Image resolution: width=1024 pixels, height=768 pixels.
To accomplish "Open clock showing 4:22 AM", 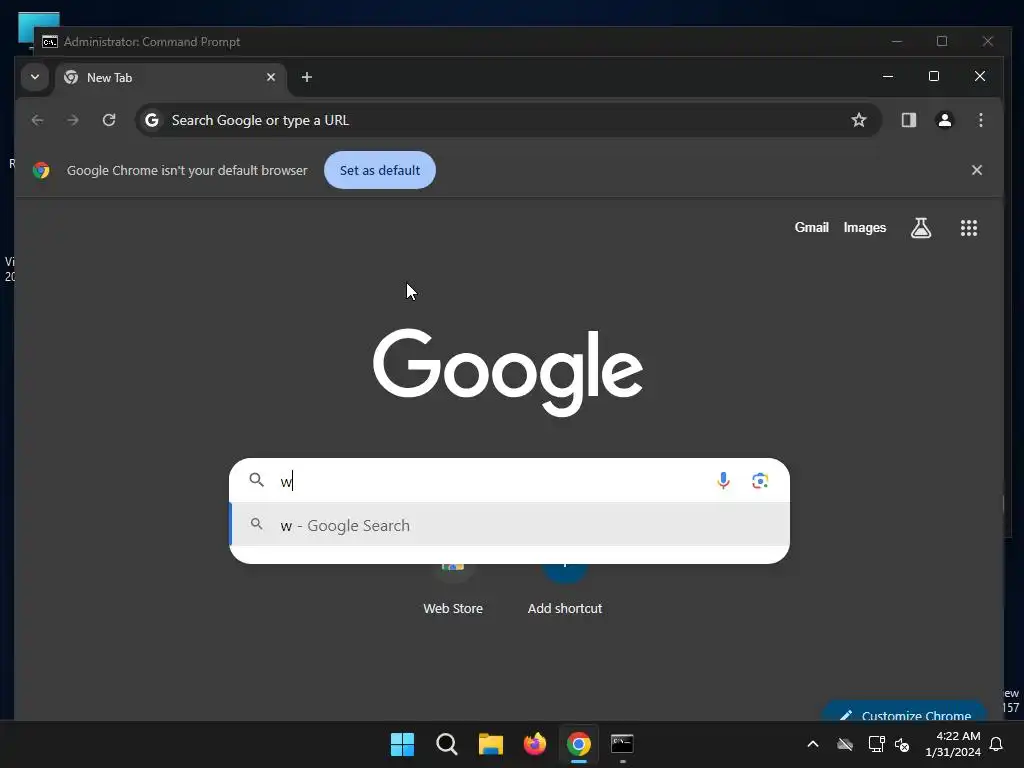I will (953, 744).
